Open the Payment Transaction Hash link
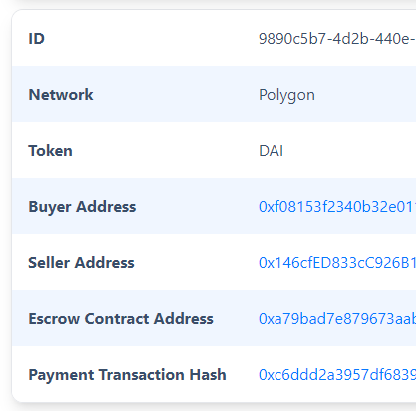Viewport: 416px width, 411px height. pyautogui.click(x=337, y=375)
